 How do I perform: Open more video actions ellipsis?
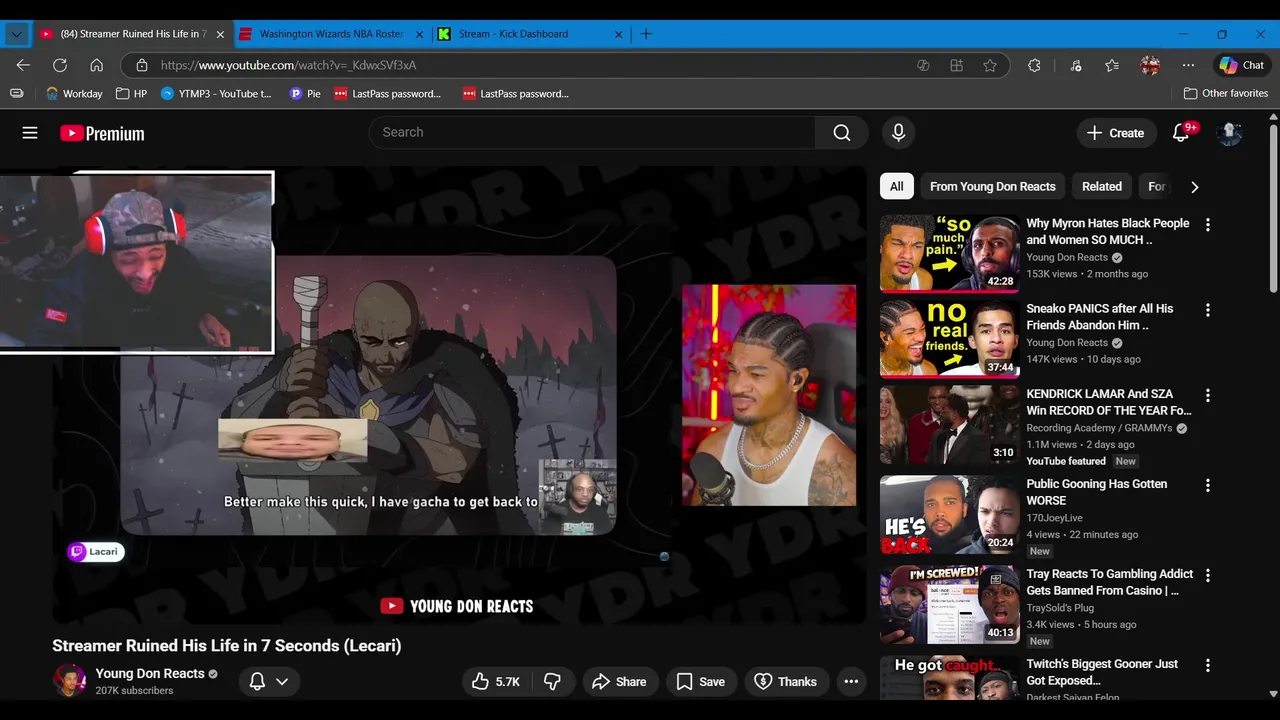pyautogui.click(x=851, y=681)
